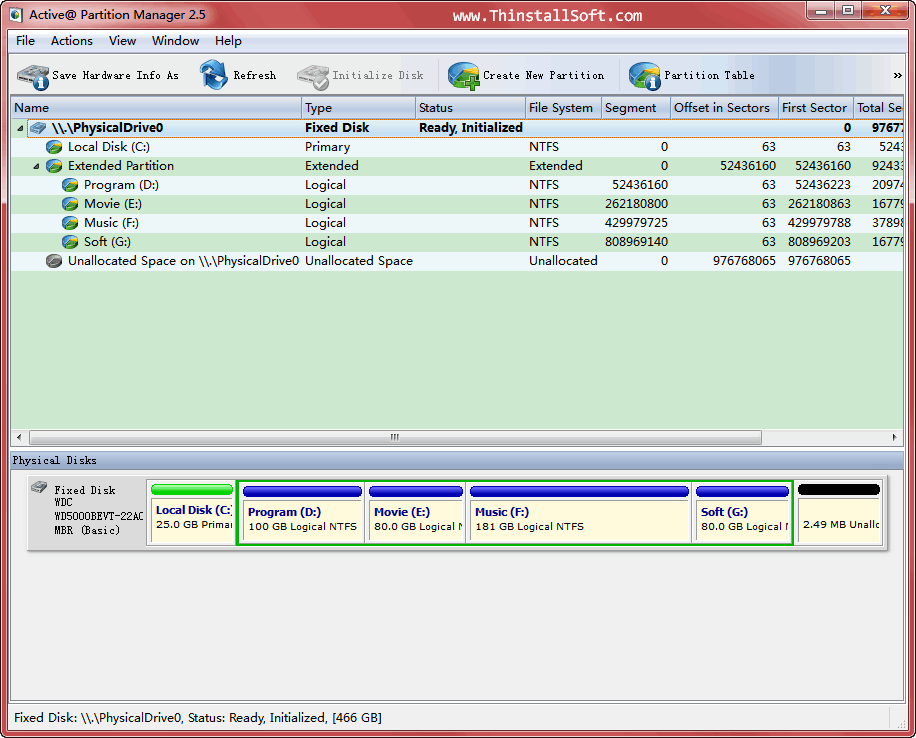The height and width of the screenshot is (738, 916).
Task: Open the Actions menu
Action: 71,41
